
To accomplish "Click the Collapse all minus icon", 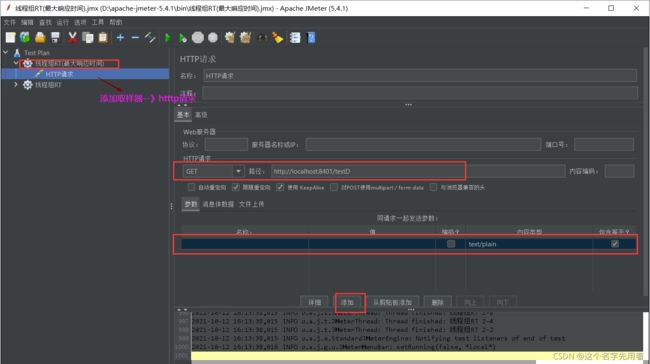I will [135, 38].
